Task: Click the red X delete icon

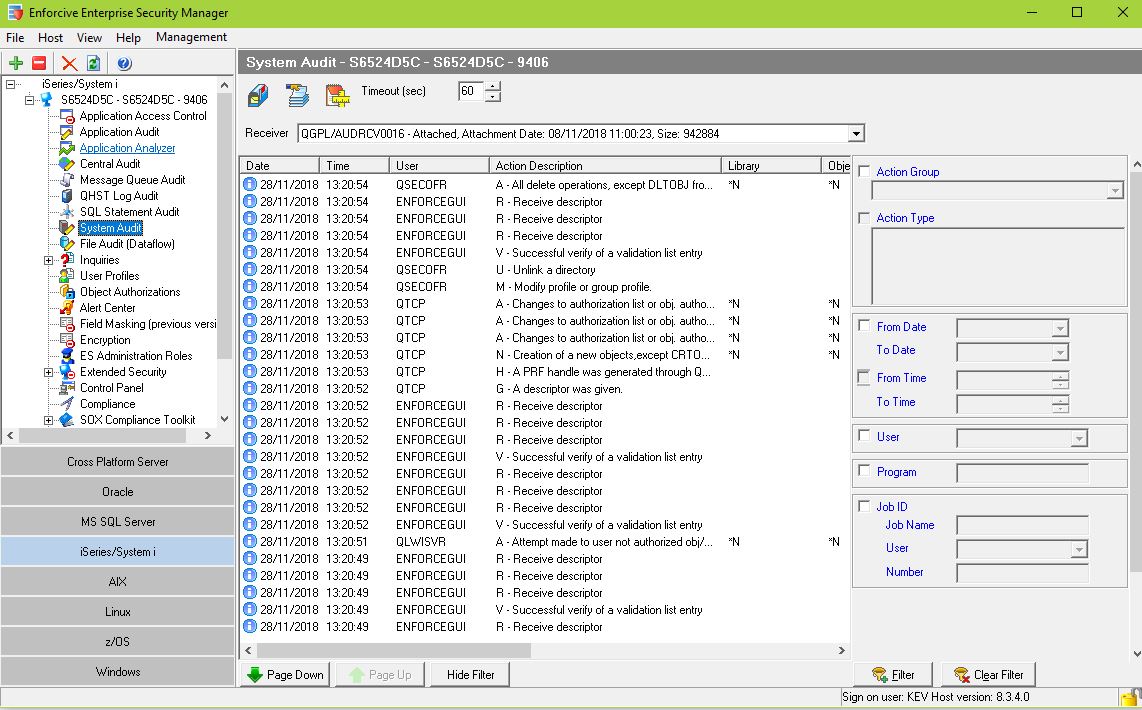Action: (69, 63)
